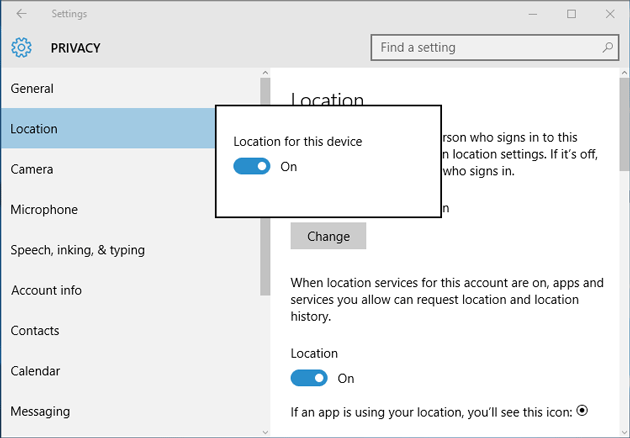
Task: Maximize the Settings window
Action: click(571, 14)
